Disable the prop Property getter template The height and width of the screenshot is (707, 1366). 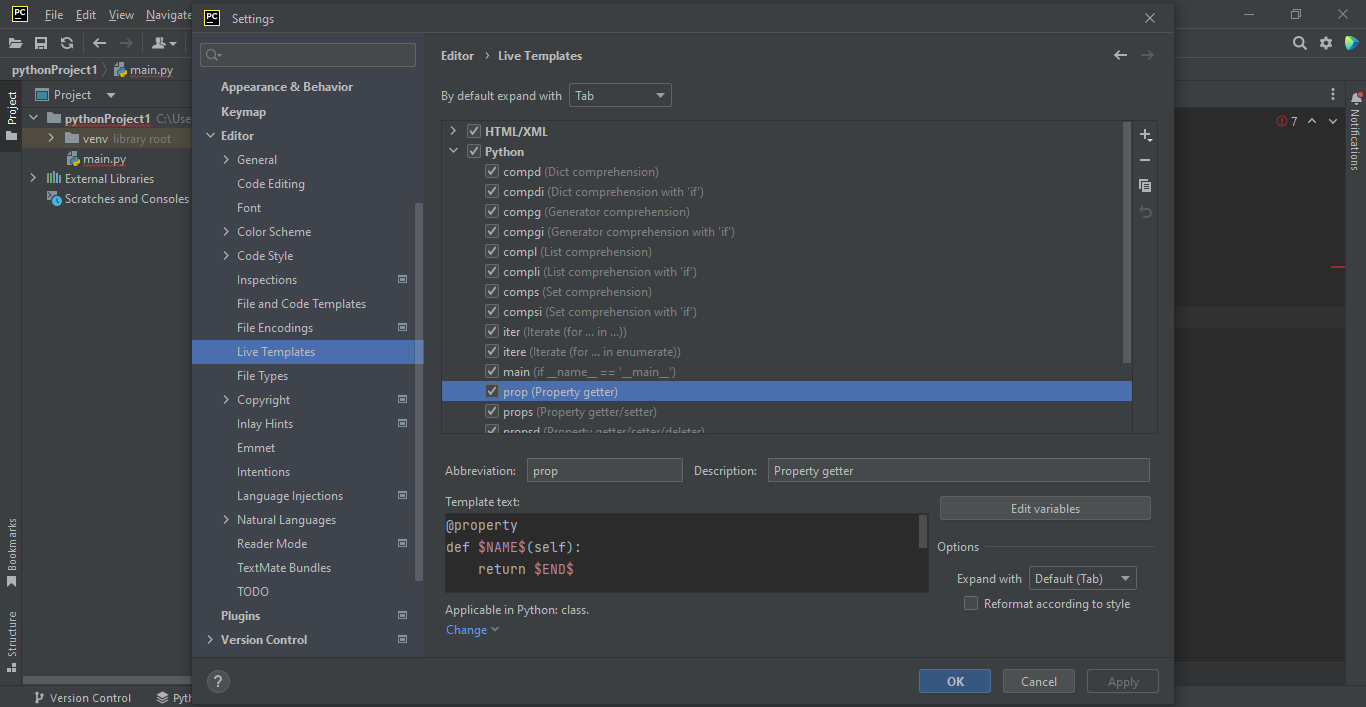click(491, 390)
